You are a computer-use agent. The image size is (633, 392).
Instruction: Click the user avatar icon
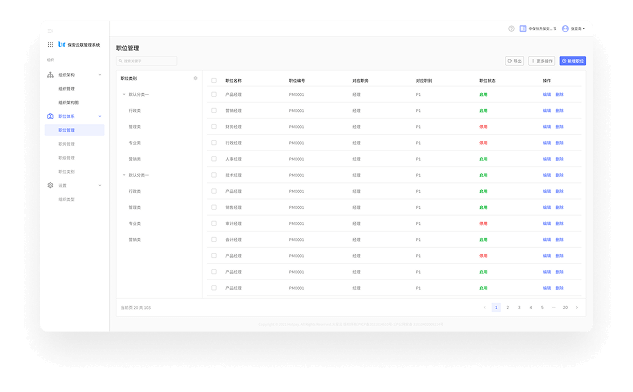click(x=565, y=29)
